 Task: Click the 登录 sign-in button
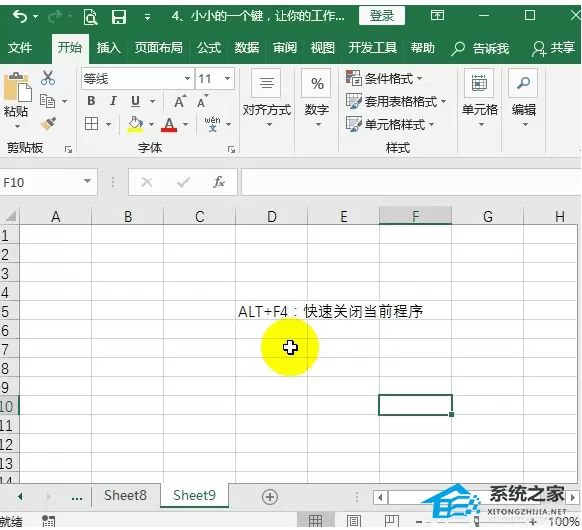click(x=382, y=16)
